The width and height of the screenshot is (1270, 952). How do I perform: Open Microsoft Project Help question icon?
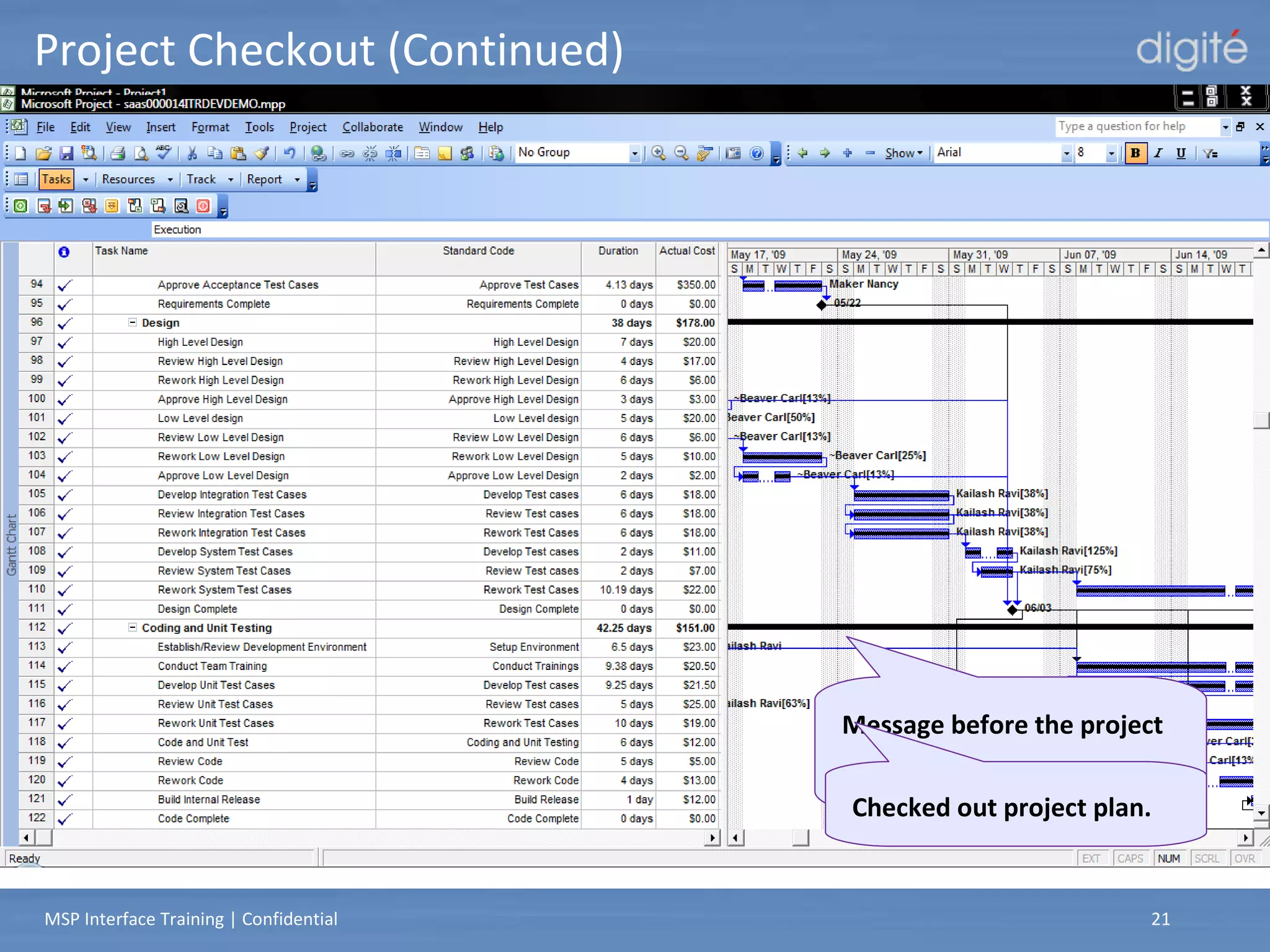click(757, 153)
